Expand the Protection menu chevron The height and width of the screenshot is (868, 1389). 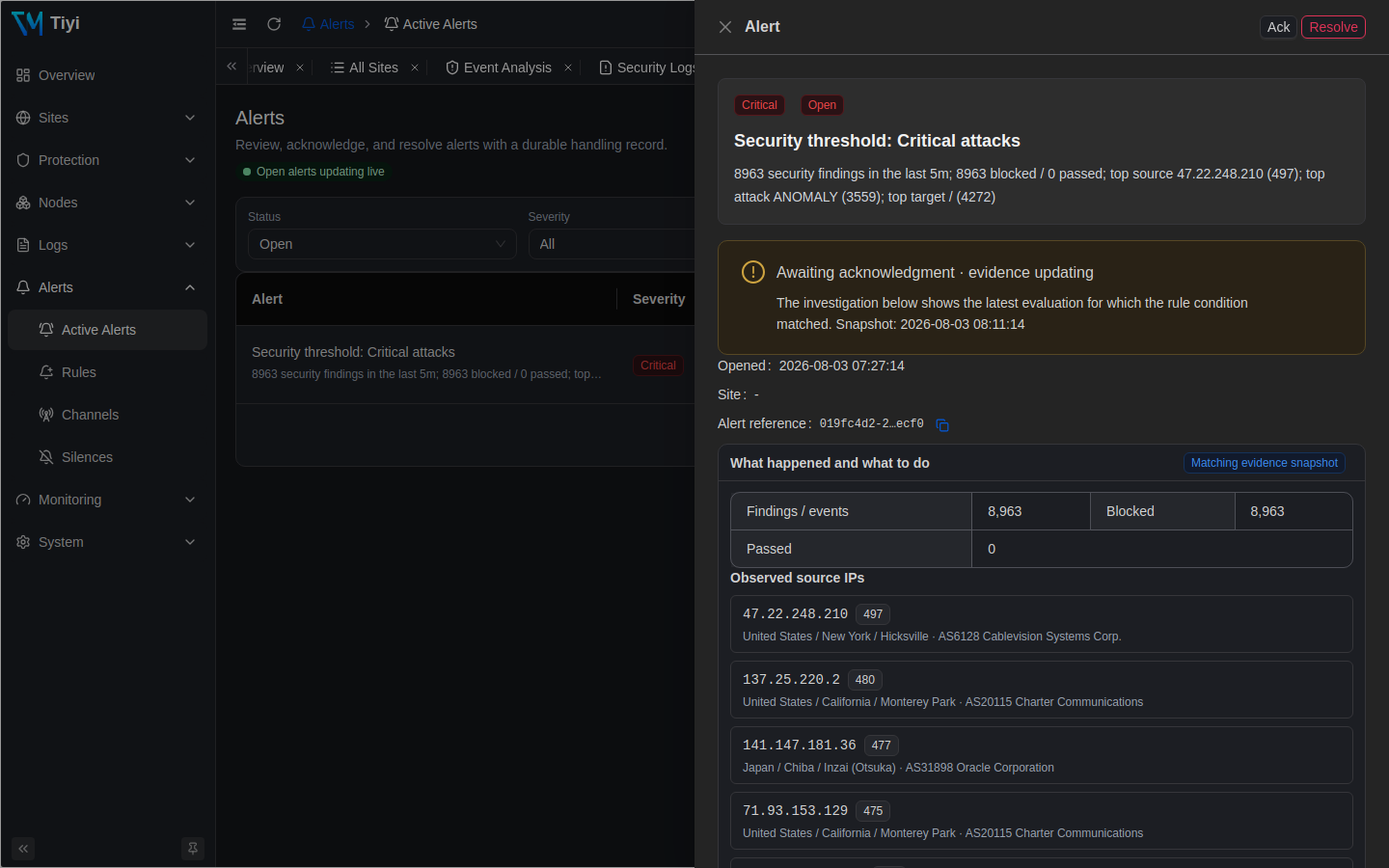pyautogui.click(x=190, y=160)
